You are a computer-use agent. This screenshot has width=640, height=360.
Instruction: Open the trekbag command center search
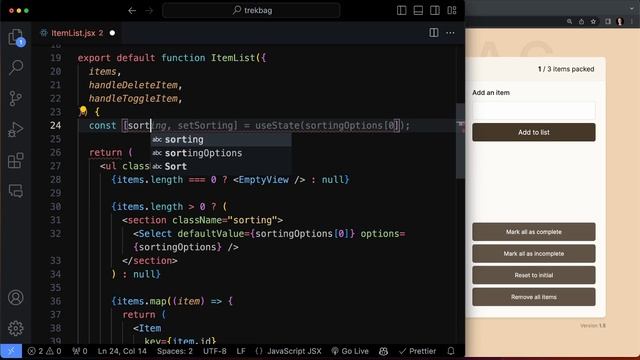251,11
